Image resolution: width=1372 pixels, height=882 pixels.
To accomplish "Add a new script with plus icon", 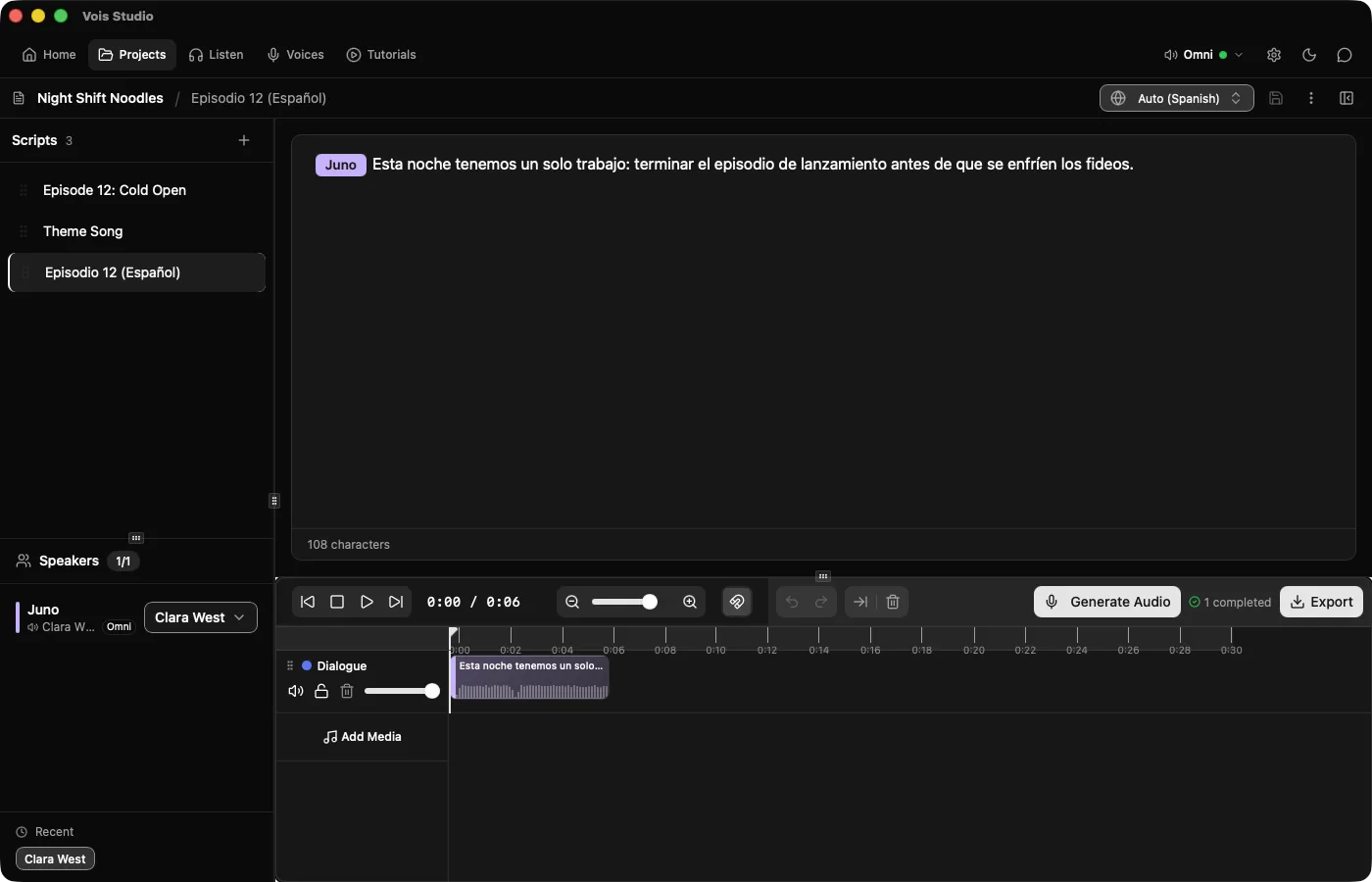I will 244,140.
